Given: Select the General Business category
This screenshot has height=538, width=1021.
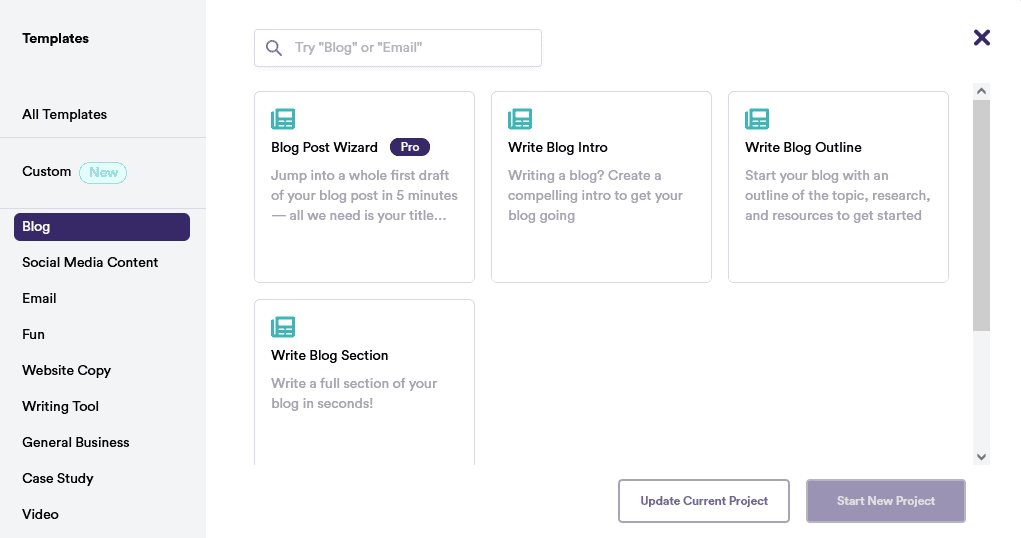Looking at the screenshot, I should (76, 442).
